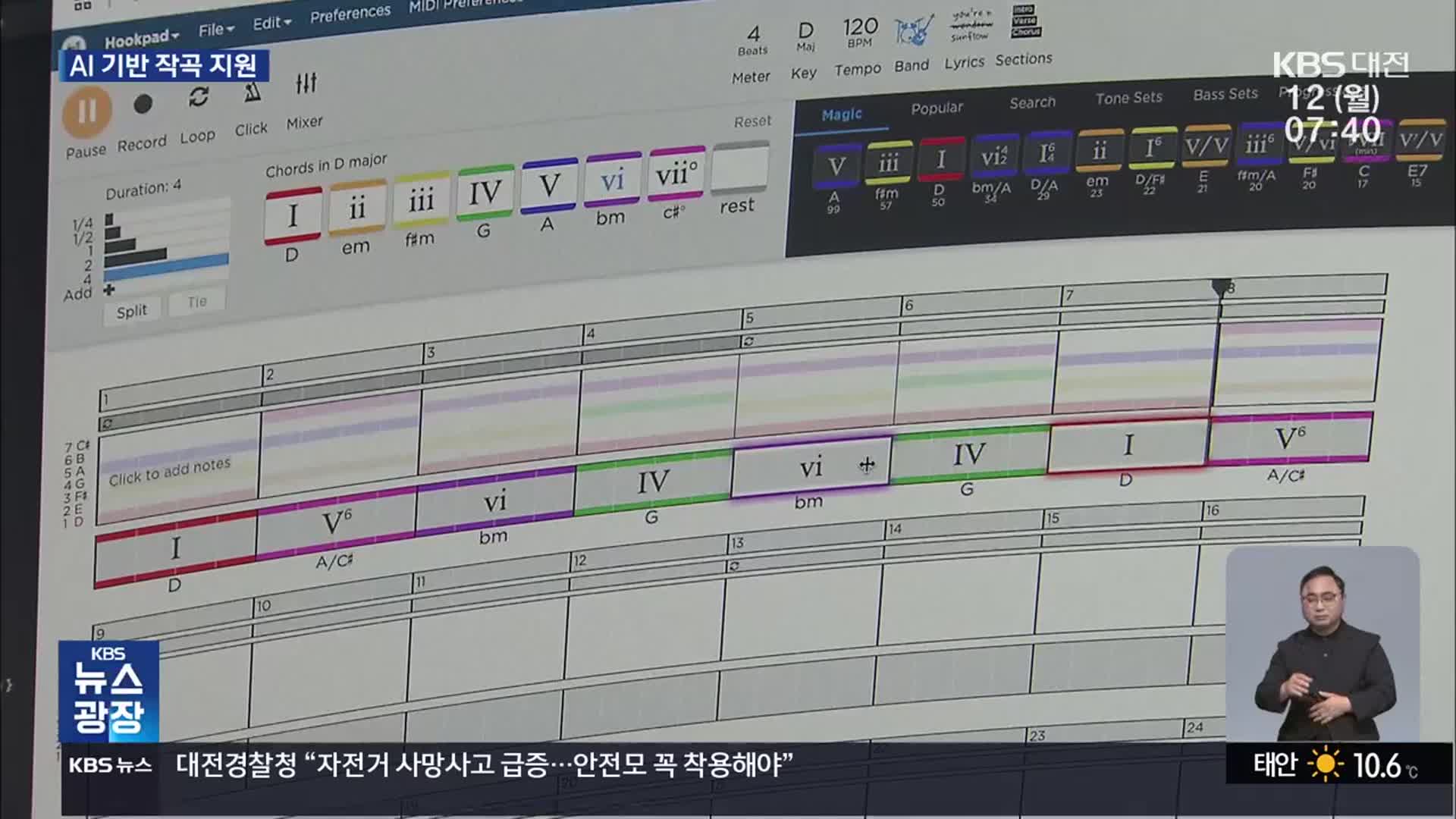
Task: Click the Split duration button
Action: (132, 311)
